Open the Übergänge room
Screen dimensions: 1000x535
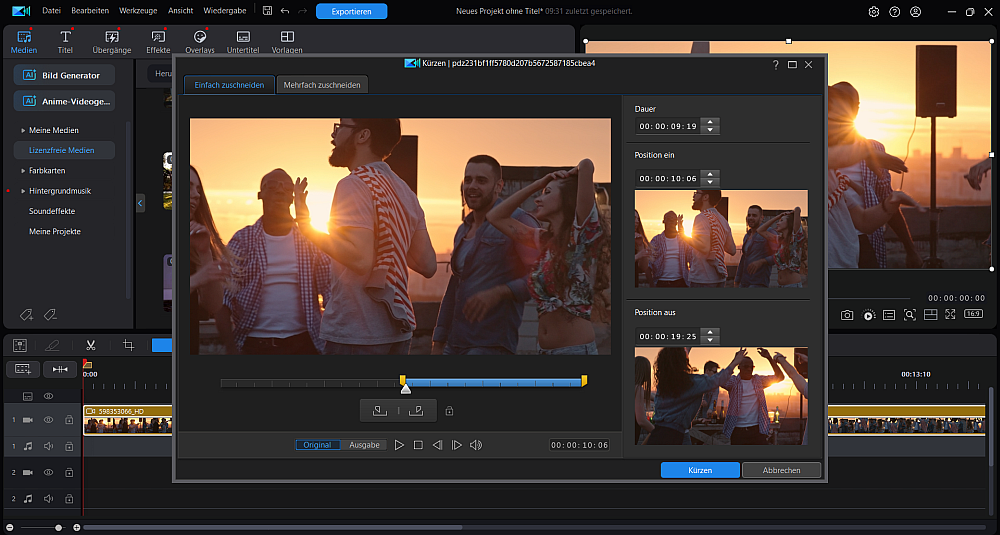pyautogui.click(x=112, y=42)
